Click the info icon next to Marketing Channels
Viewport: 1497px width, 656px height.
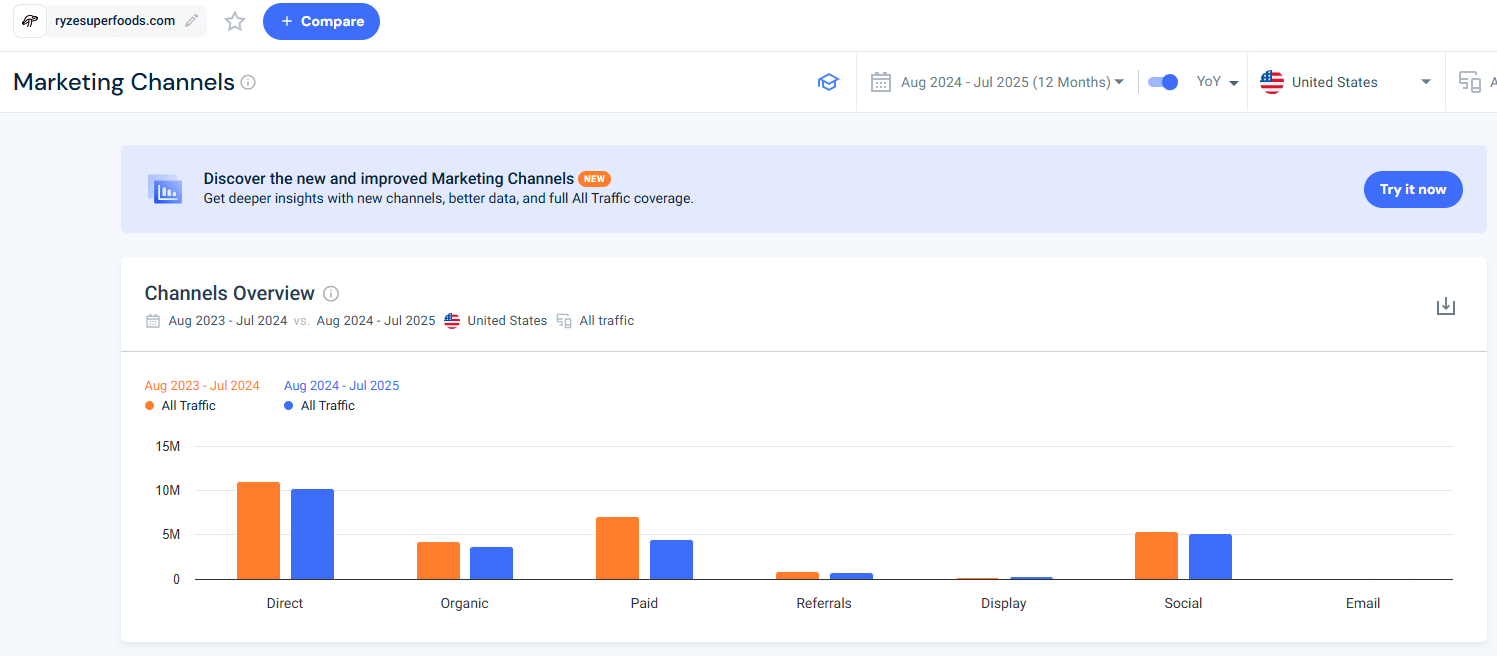click(x=248, y=82)
